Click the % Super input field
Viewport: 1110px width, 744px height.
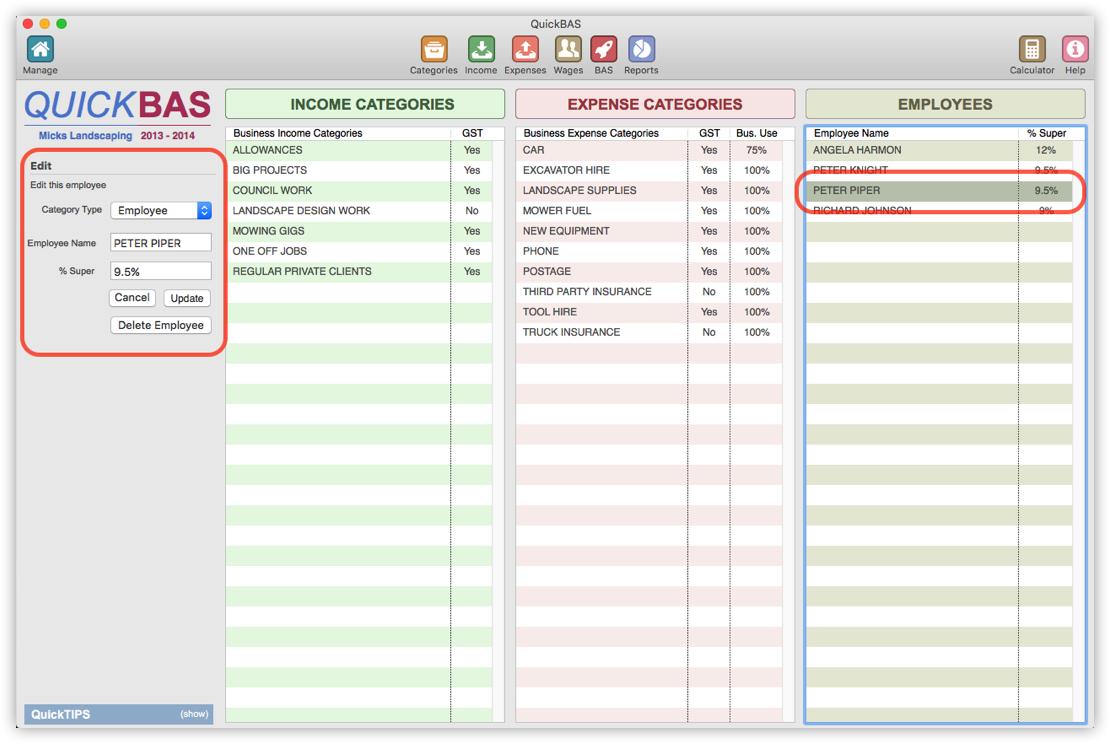tap(161, 271)
